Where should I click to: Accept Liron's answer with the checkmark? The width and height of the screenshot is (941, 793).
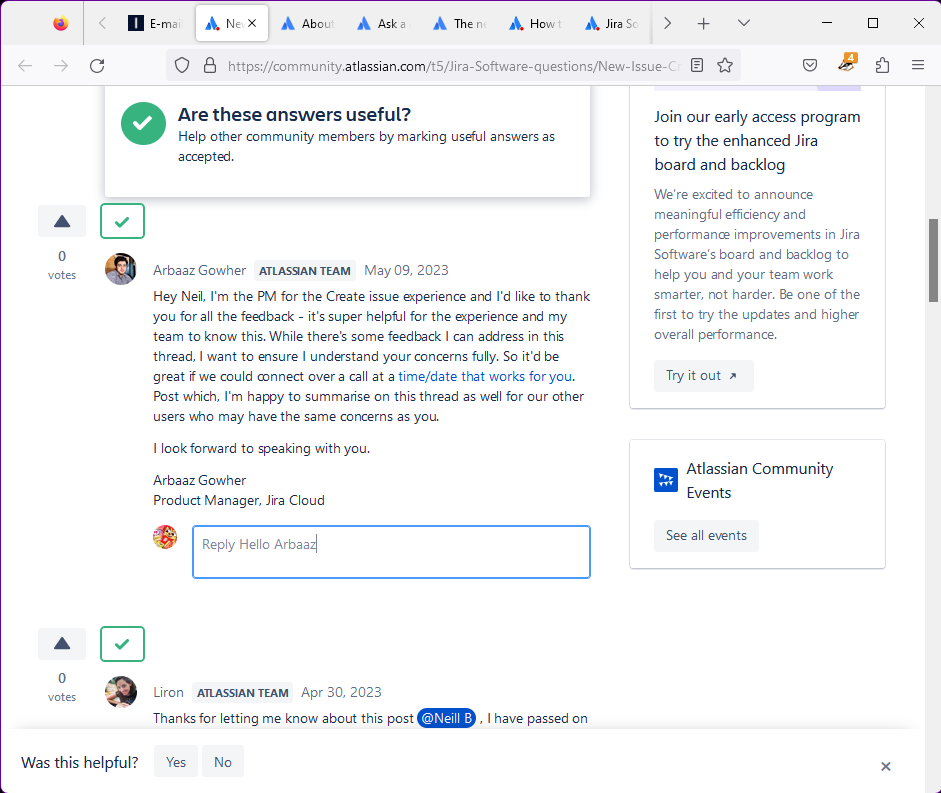click(122, 644)
